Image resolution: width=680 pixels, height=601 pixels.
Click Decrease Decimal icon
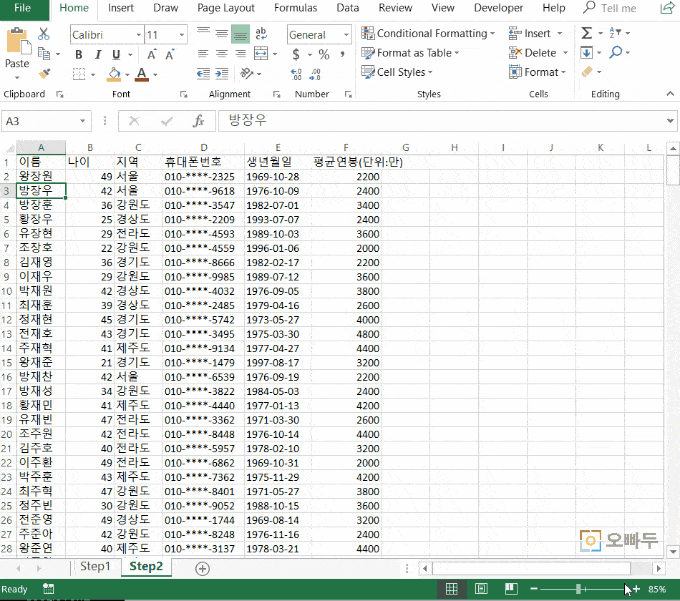point(315,74)
